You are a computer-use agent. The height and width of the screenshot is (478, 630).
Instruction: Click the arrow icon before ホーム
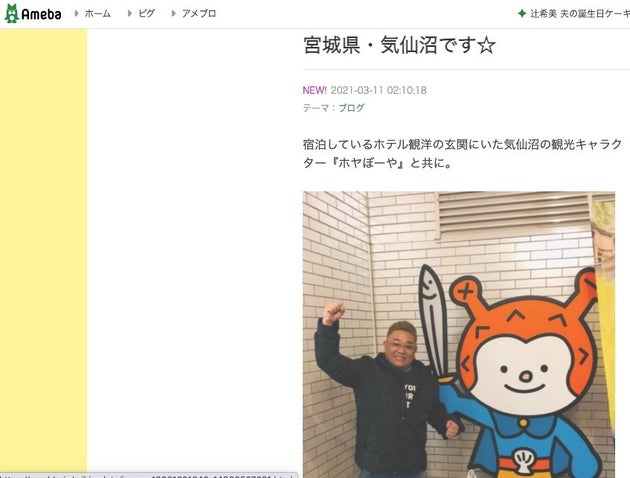pos(76,13)
